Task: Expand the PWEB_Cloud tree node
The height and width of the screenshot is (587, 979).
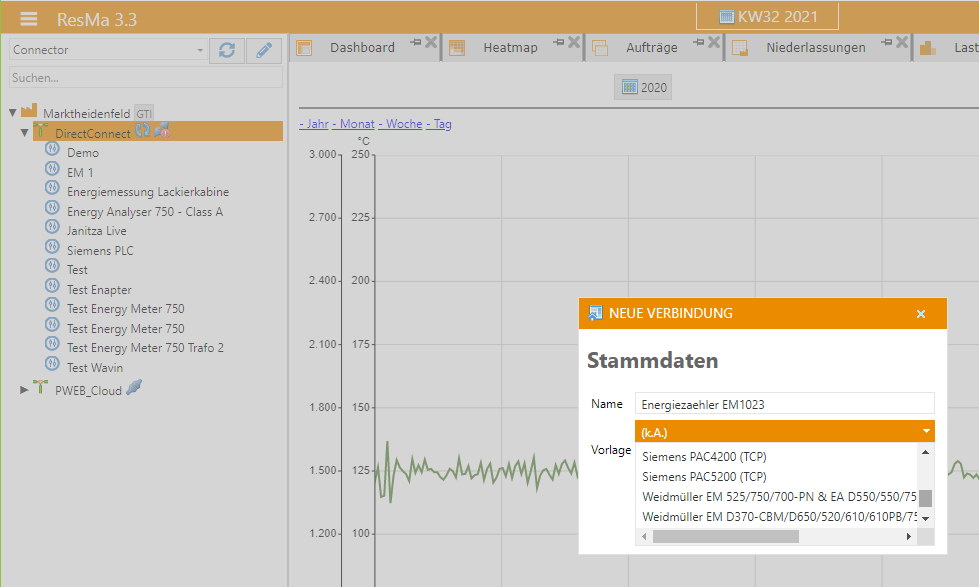Action: 25,390
